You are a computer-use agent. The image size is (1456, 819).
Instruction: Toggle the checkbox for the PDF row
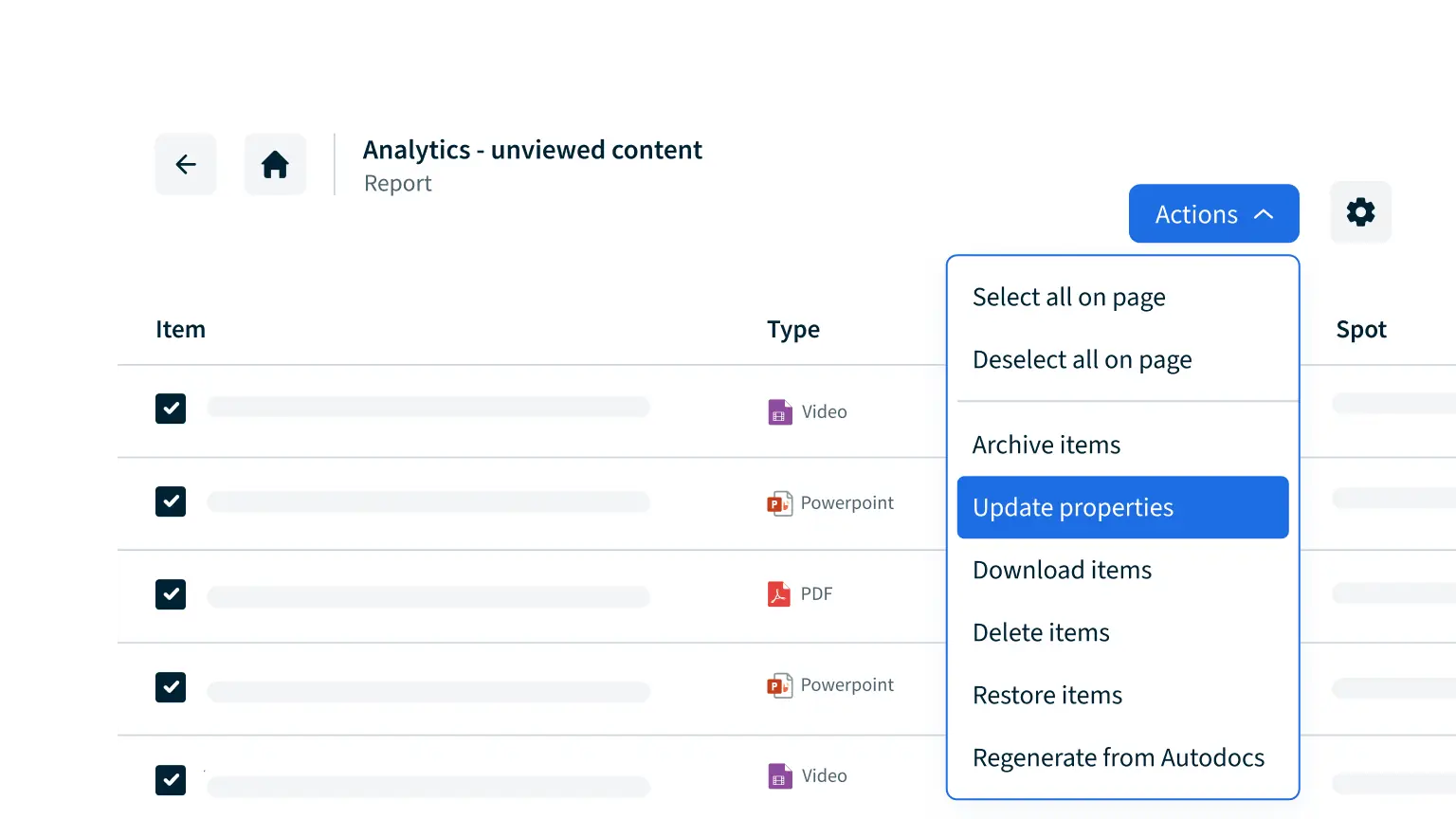(171, 594)
